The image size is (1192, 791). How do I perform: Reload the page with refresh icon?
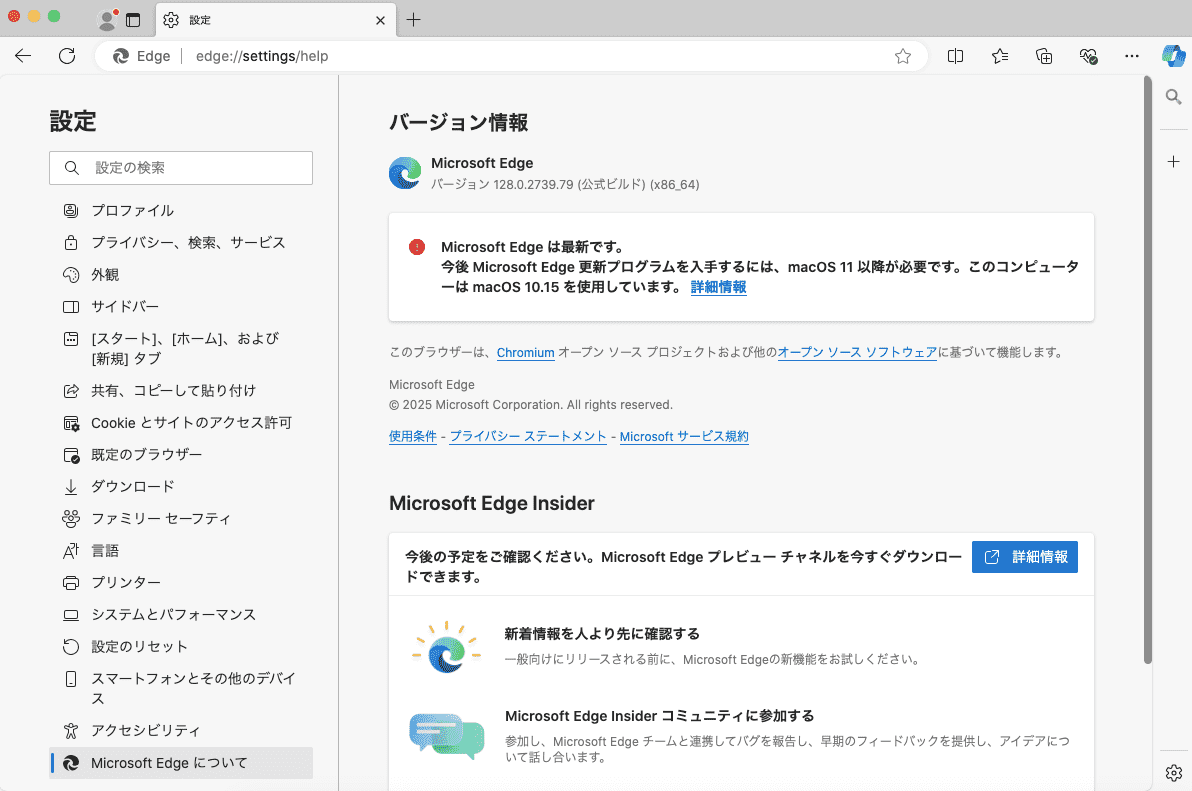pyautogui.click(x=67, y=56)
